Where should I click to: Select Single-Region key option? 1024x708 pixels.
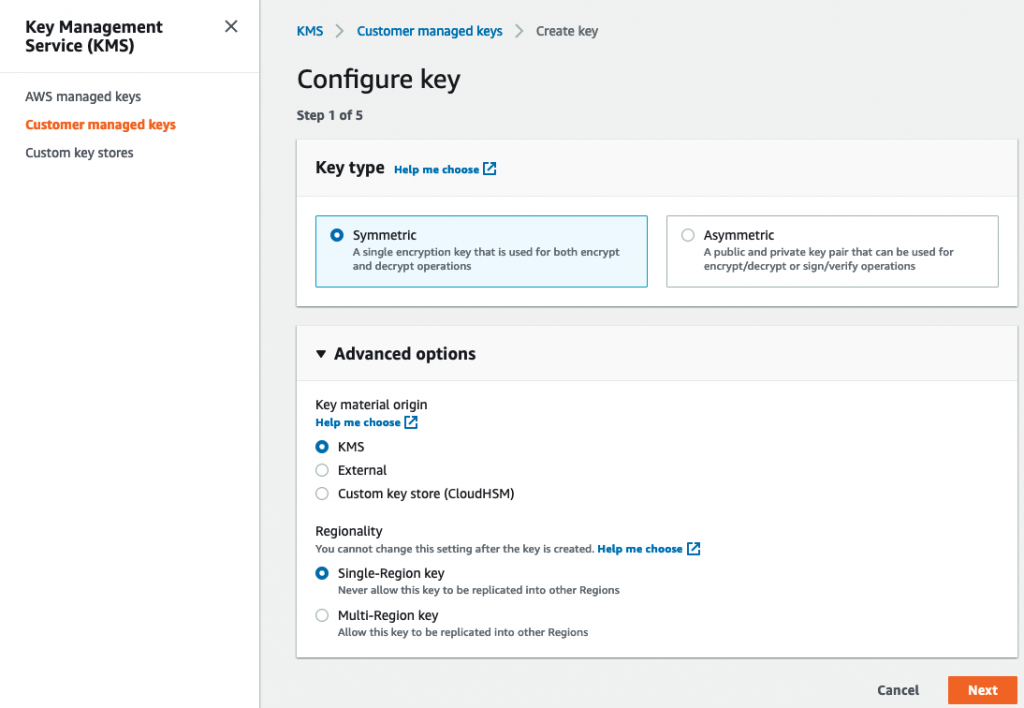[322, 574]
